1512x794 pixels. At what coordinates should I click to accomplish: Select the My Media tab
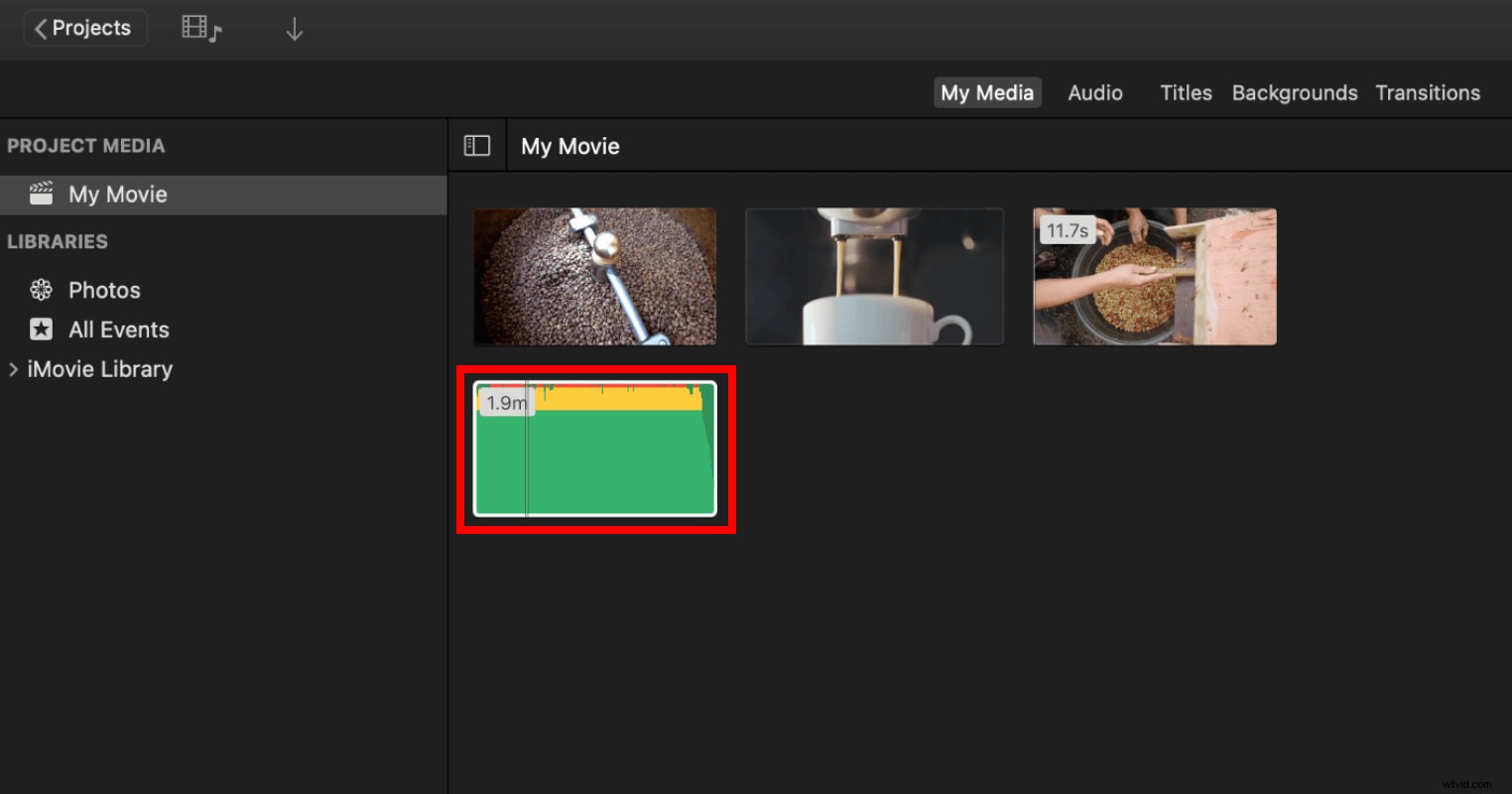[x=987, y=91]
